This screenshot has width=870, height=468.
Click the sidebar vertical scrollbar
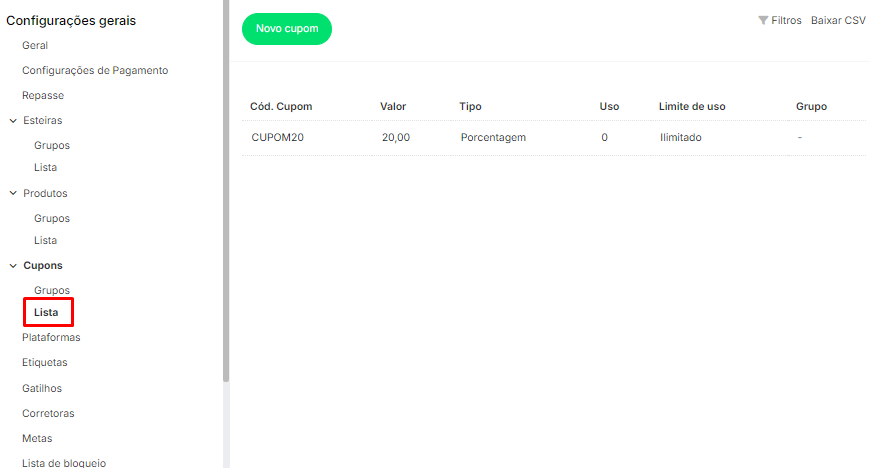pyautogui.click(x=226, y=200)
